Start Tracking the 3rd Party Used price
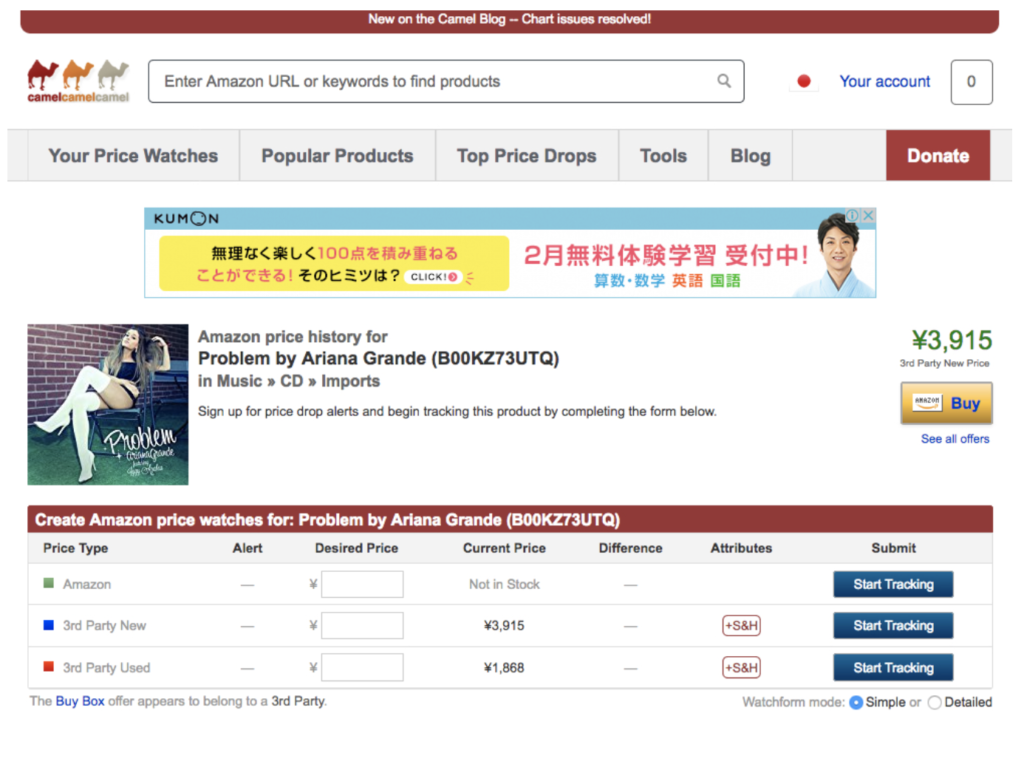 click(893, 668)
